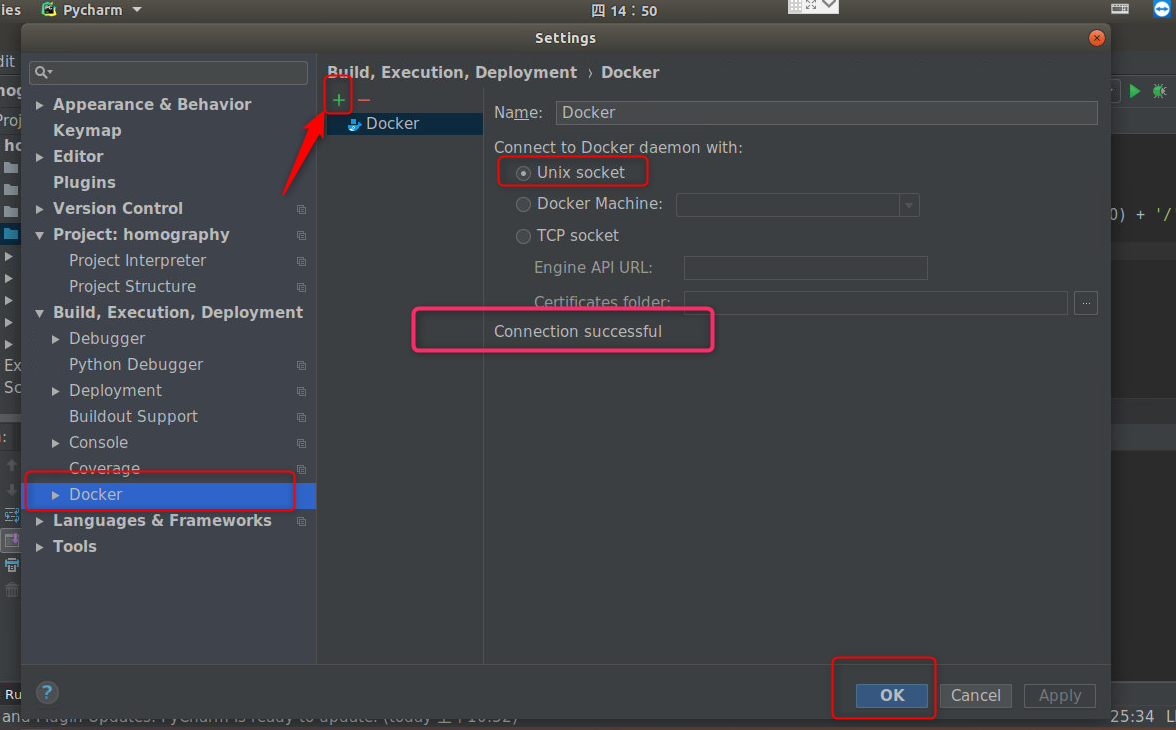This screenshot has width=1176, height=730.
Task: Open the help question mark button
Action: (x=46, y=692)
